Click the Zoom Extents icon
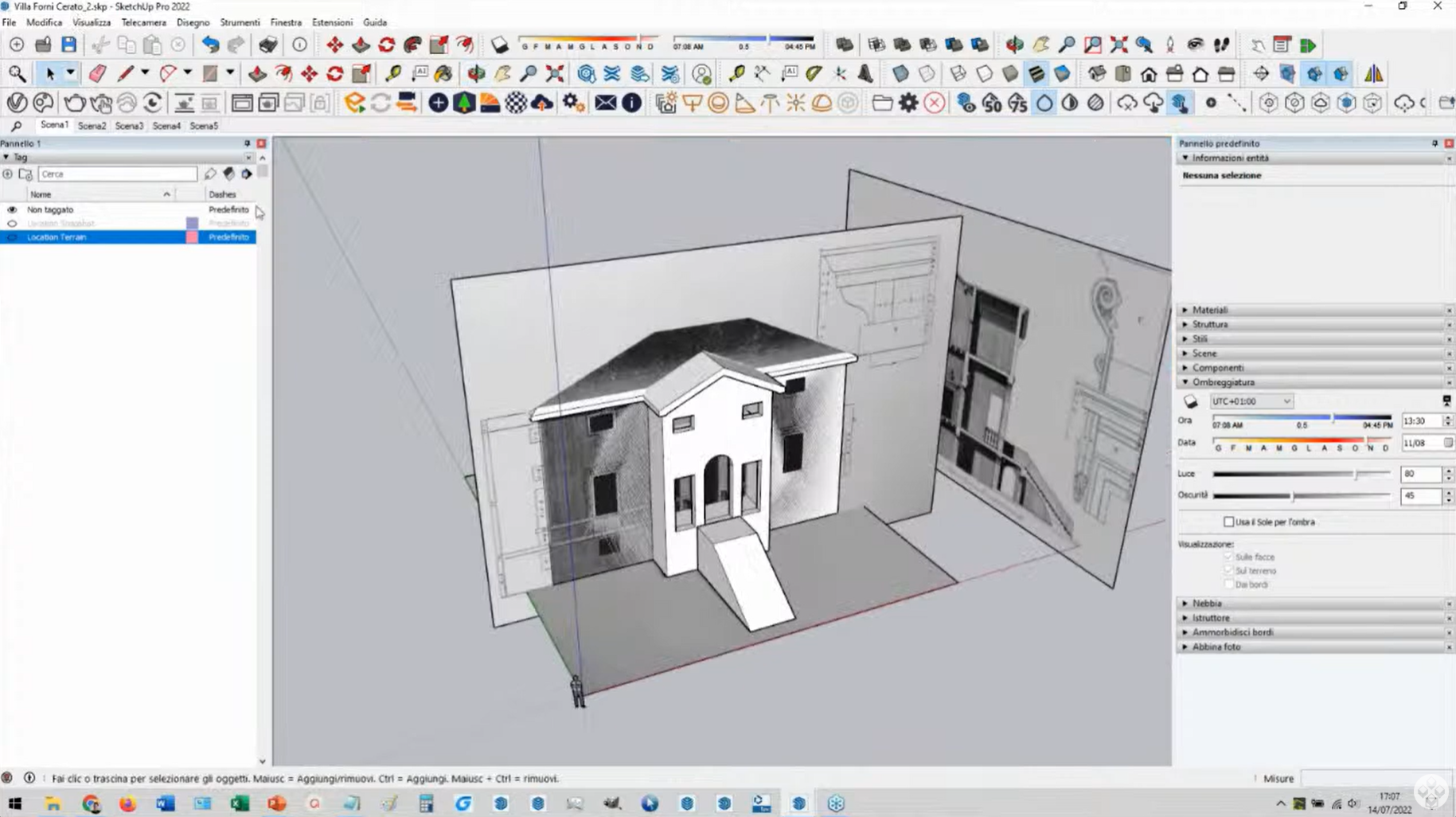This screenshot has height=817, width=1456. point(555,74)
